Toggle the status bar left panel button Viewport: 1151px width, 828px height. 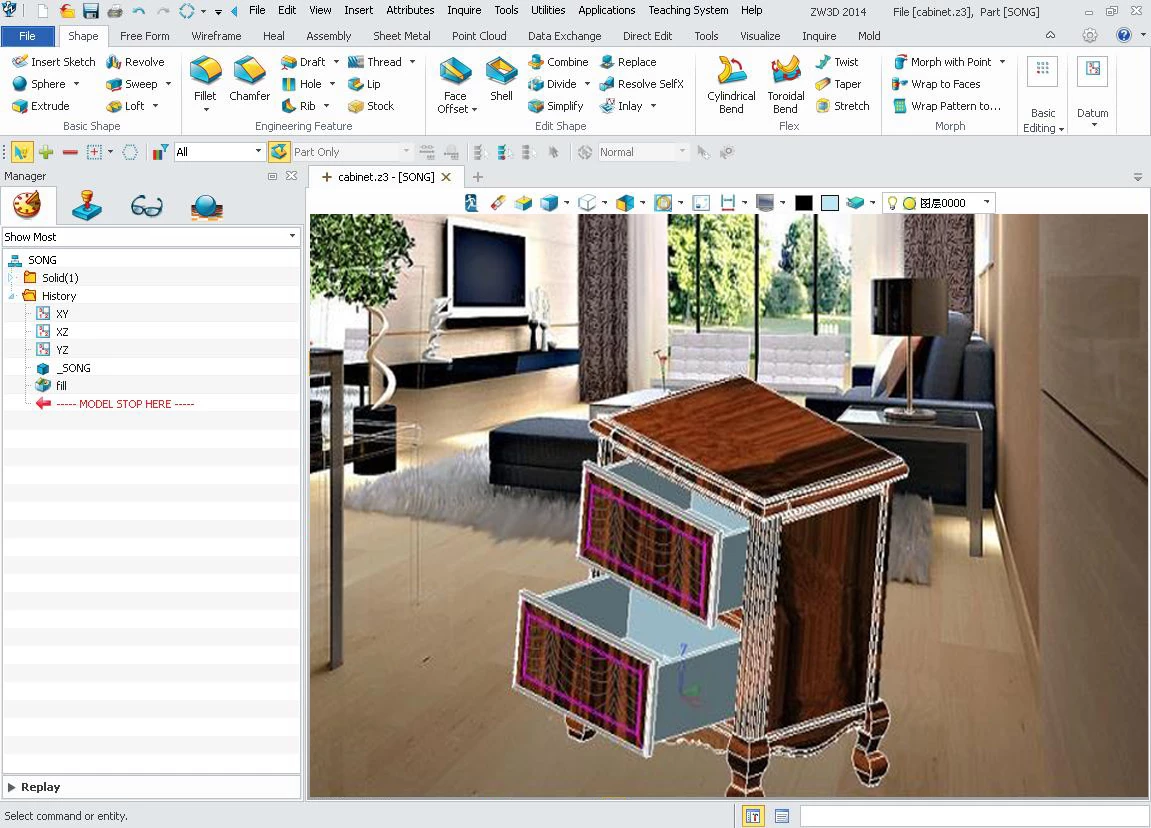[x=753, y=816]
